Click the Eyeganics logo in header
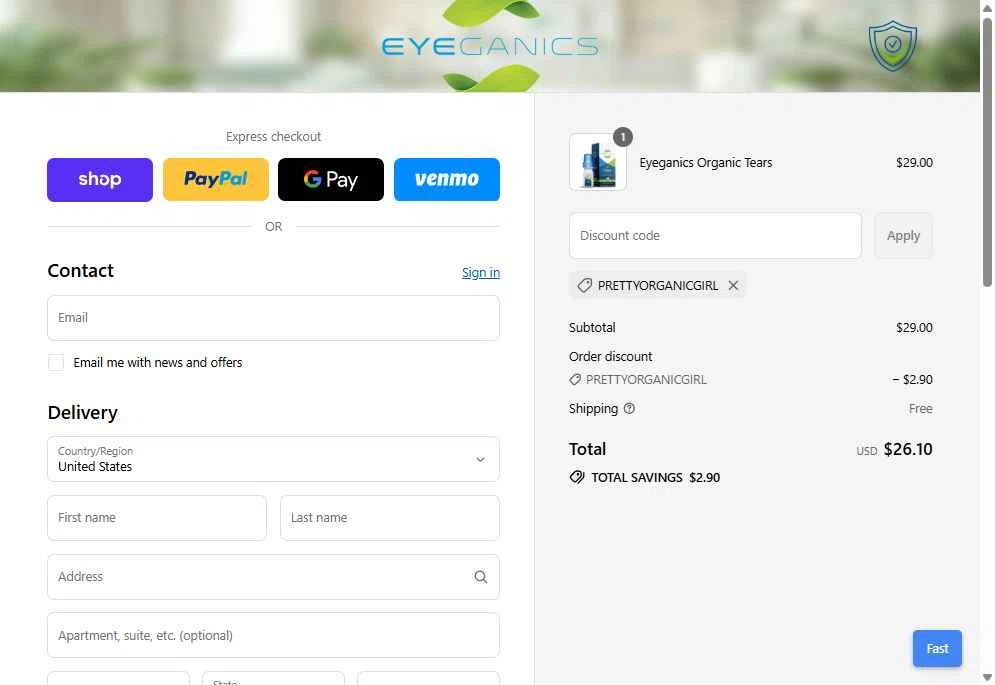Viewport: 995px width, 685px height. click(491, 46)
